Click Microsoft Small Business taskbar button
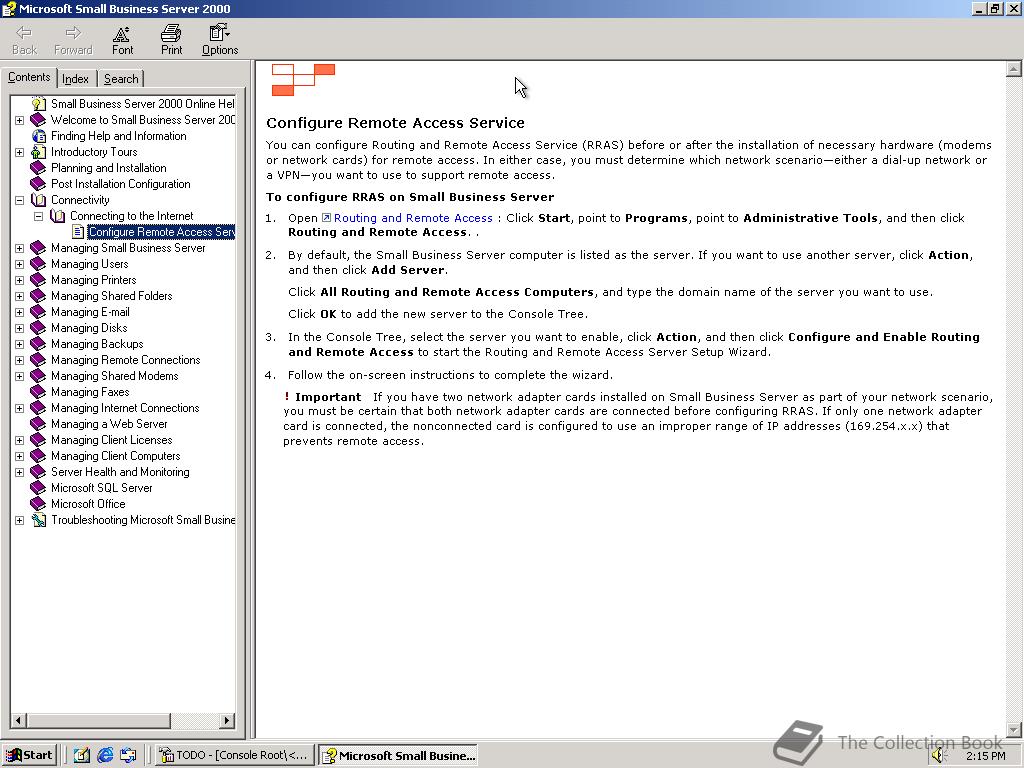 point(398,756)
